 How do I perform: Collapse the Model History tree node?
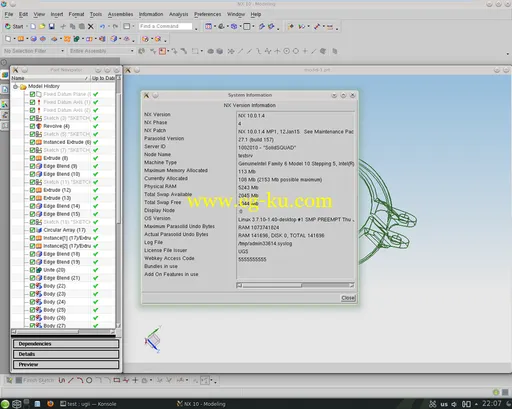15,87
